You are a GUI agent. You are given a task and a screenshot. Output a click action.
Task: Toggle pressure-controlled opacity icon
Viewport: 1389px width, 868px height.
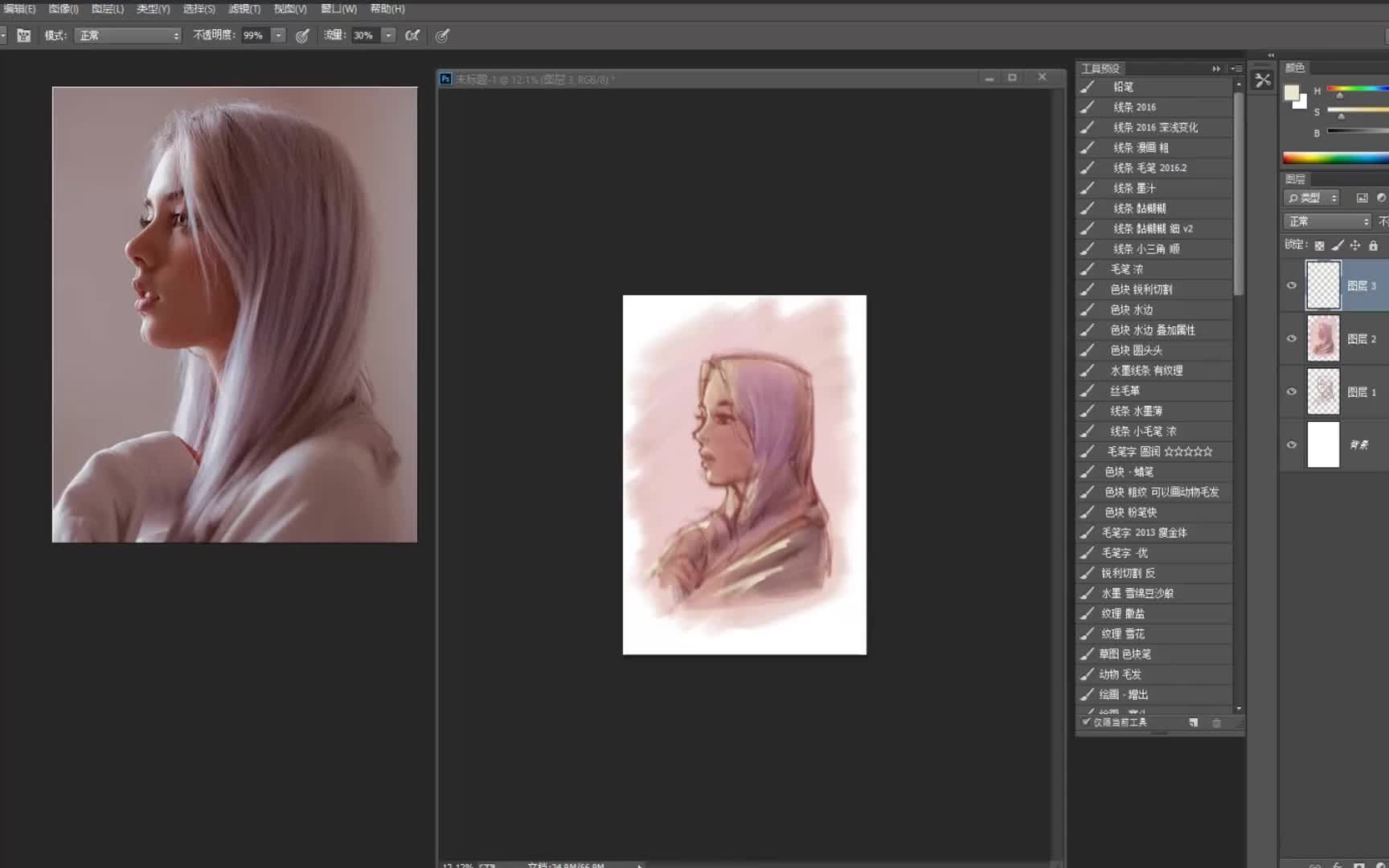point(302,35)
